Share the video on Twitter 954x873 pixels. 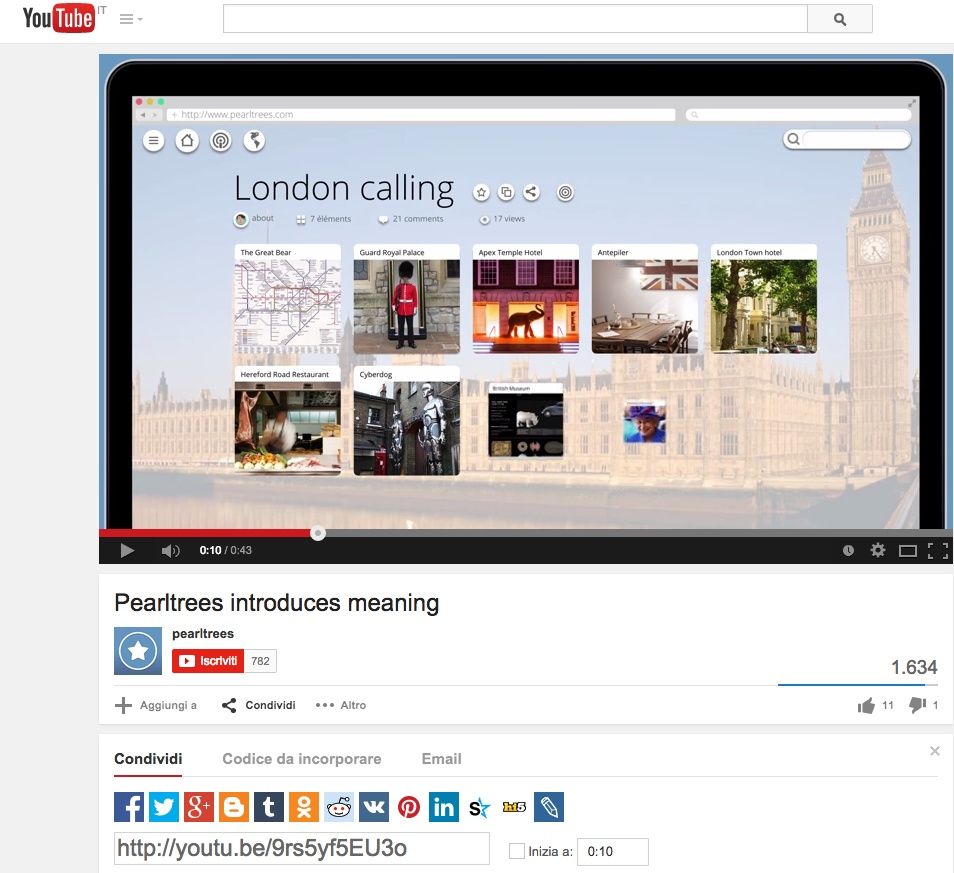coord(164,807)
